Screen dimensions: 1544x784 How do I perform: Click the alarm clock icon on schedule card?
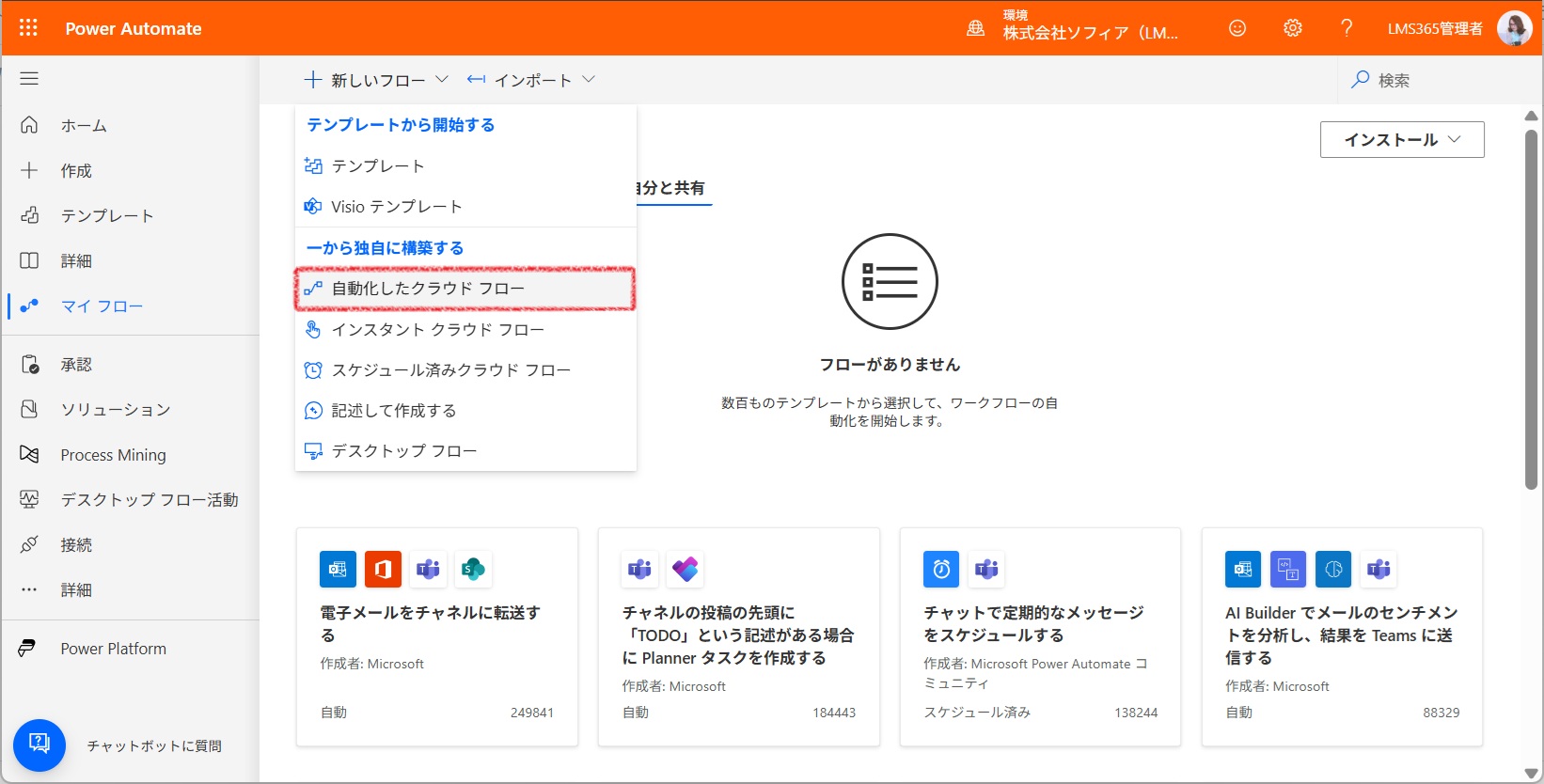pos(941,569)
